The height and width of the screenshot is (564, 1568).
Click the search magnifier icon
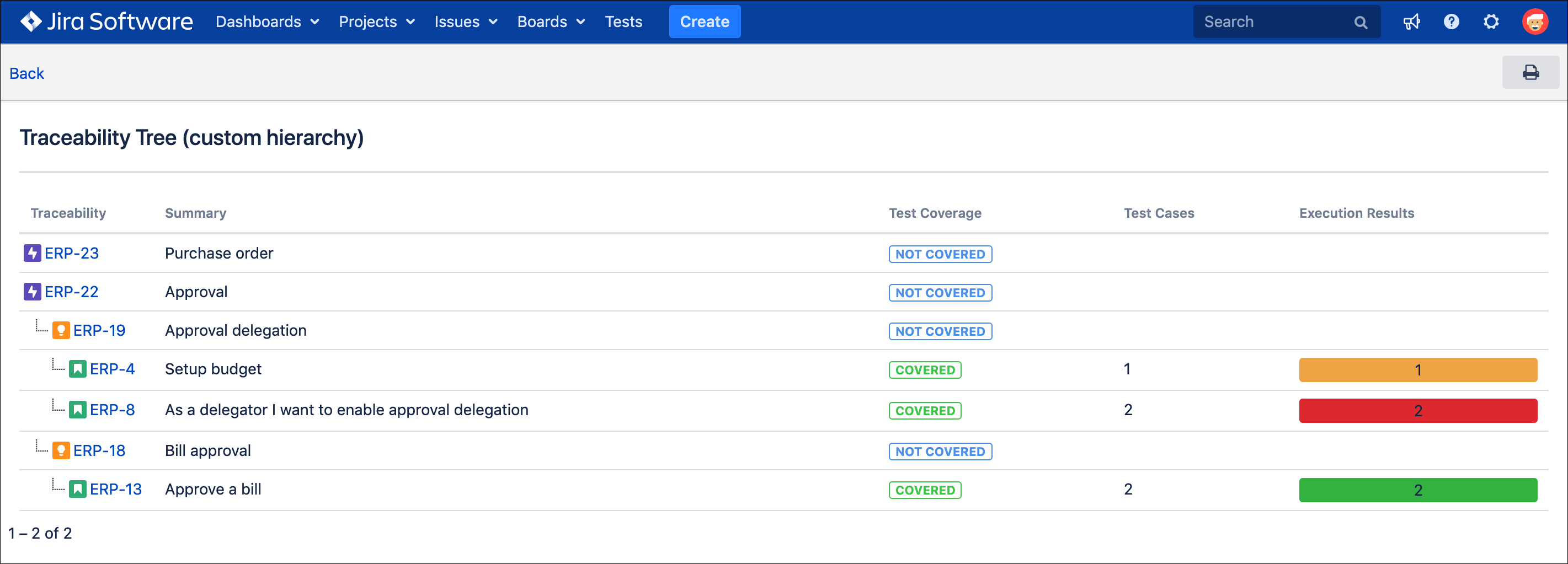pyautogui.click(x=1361, y=23)
